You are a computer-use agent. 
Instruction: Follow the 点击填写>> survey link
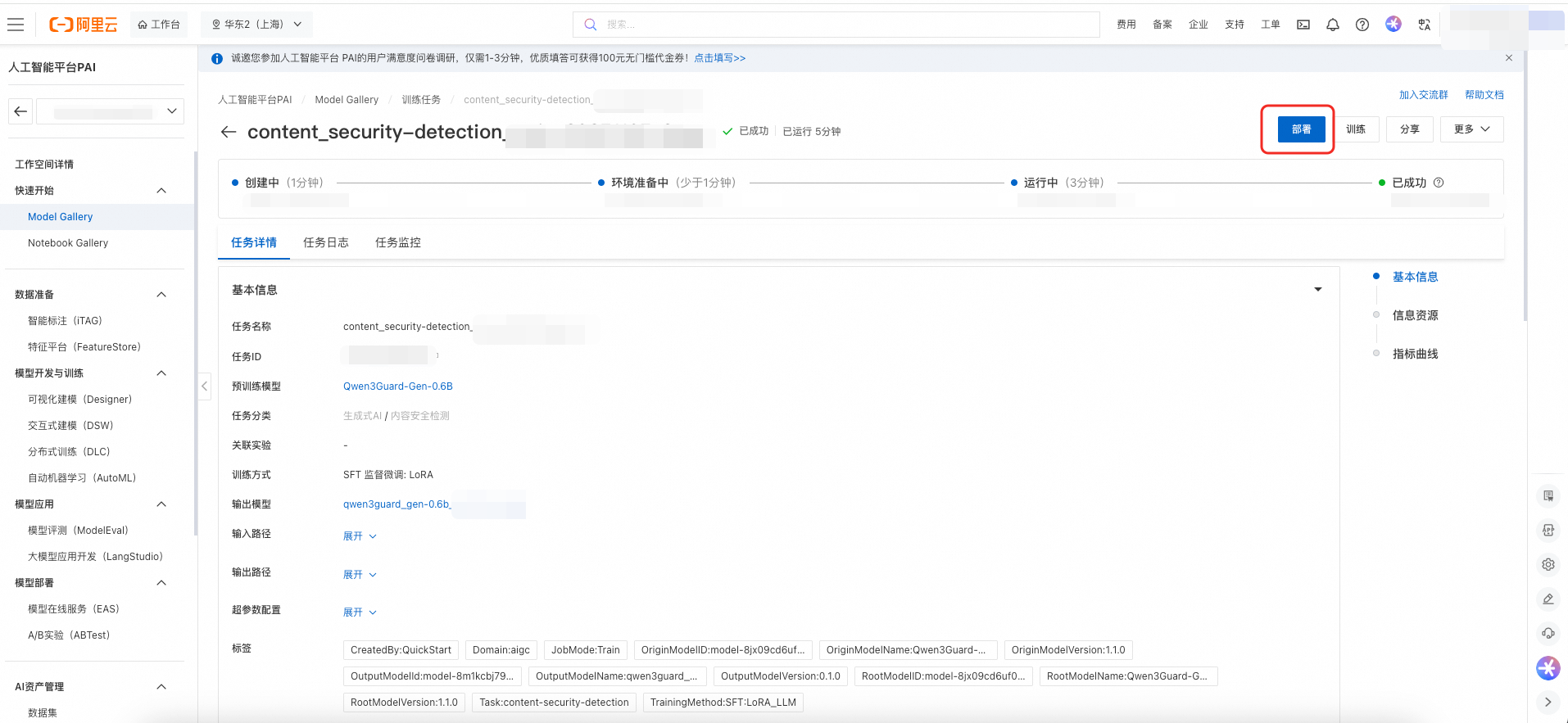pos(720,58)
